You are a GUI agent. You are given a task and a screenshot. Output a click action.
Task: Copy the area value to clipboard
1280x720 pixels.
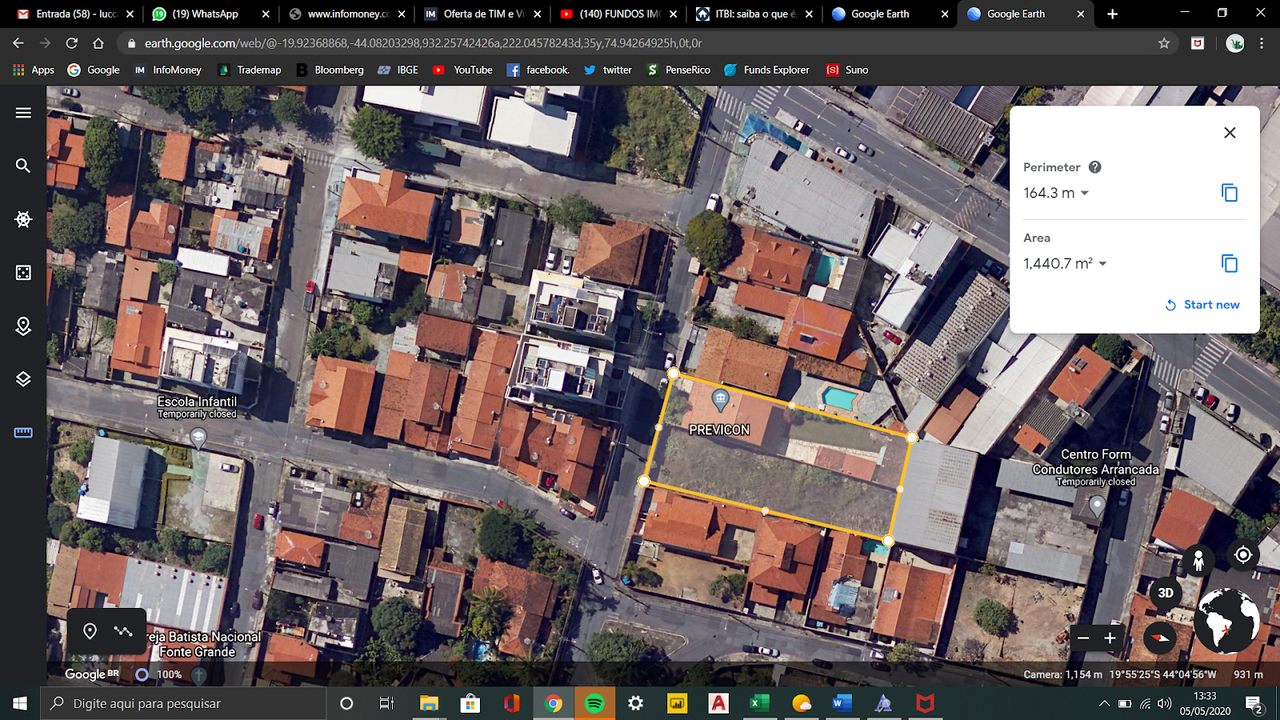point(1229,264)
